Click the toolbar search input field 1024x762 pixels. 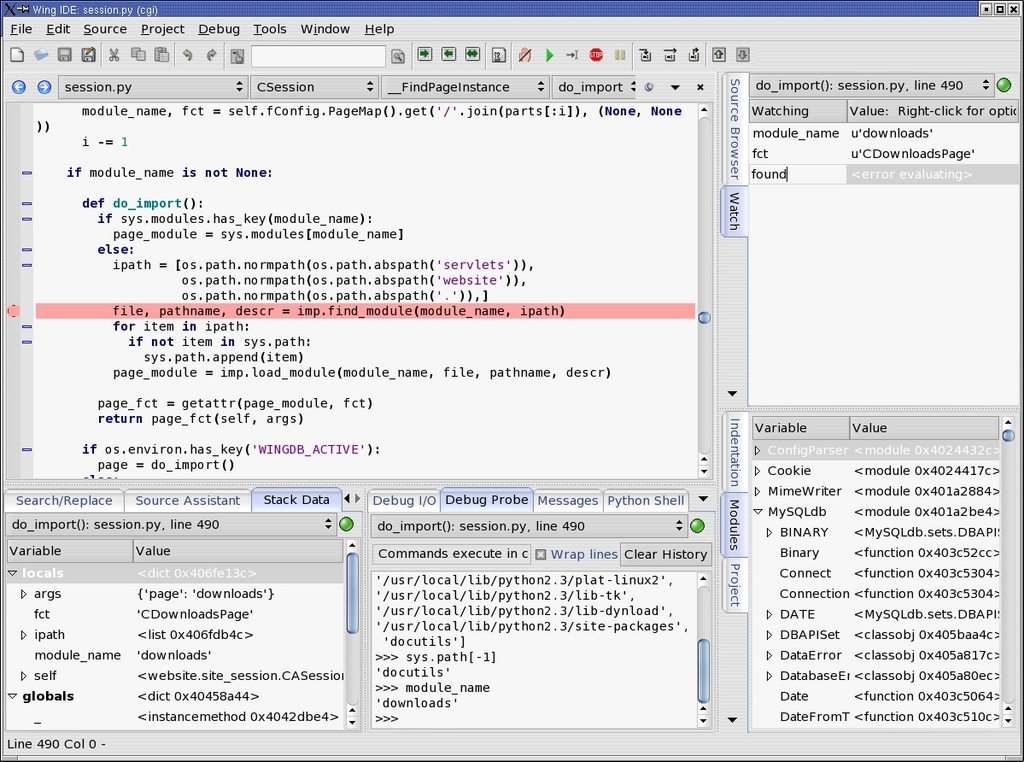tap(318, 56)
